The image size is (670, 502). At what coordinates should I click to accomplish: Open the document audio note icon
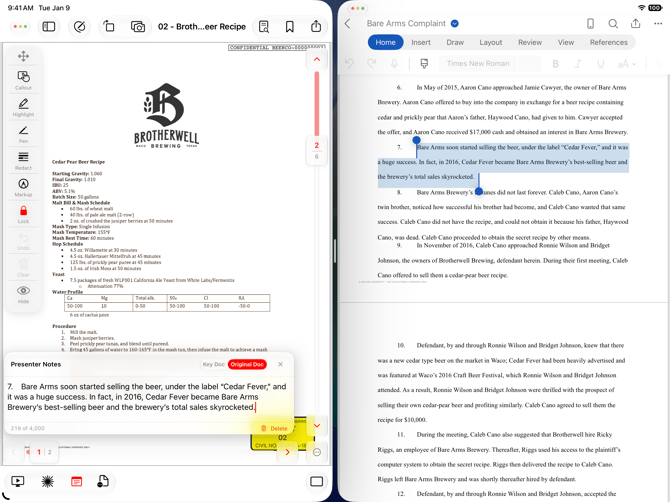pos(103,481)
